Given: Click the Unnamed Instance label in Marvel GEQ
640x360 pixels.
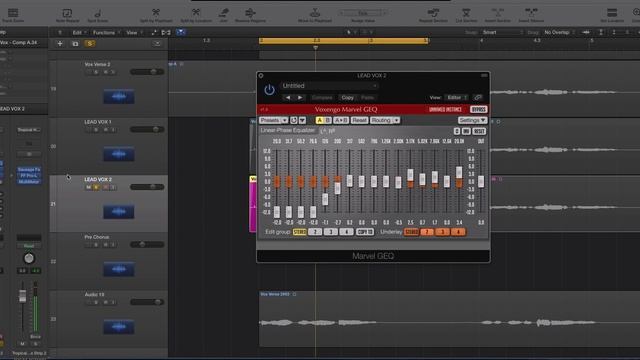Looking at the screenshot, I should click(x=445, y=109).
